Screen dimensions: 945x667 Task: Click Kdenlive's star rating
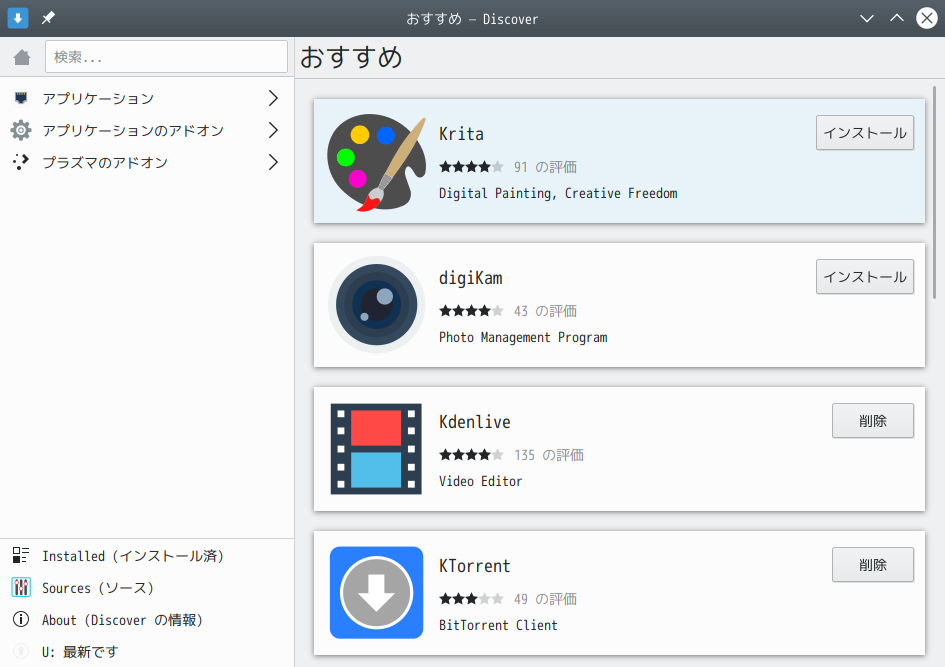(x=471, y=455)
